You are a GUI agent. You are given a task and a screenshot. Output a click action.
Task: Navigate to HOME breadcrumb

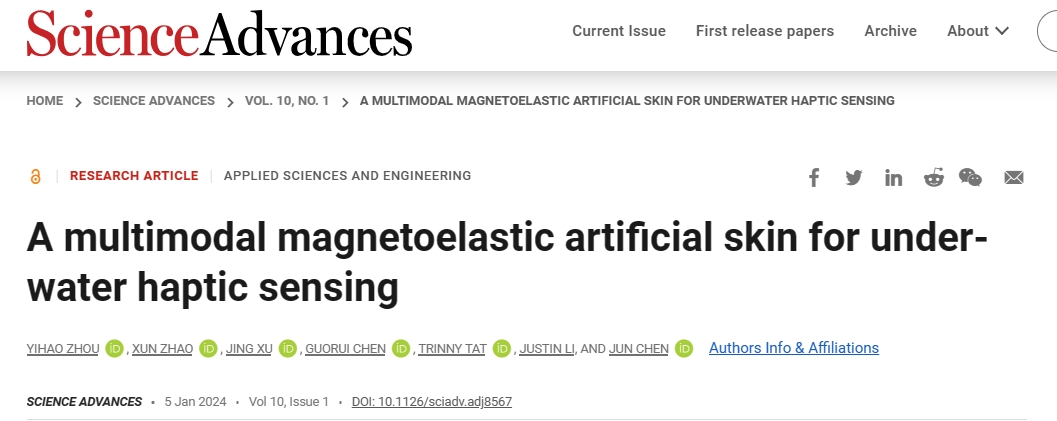point(44,101)
